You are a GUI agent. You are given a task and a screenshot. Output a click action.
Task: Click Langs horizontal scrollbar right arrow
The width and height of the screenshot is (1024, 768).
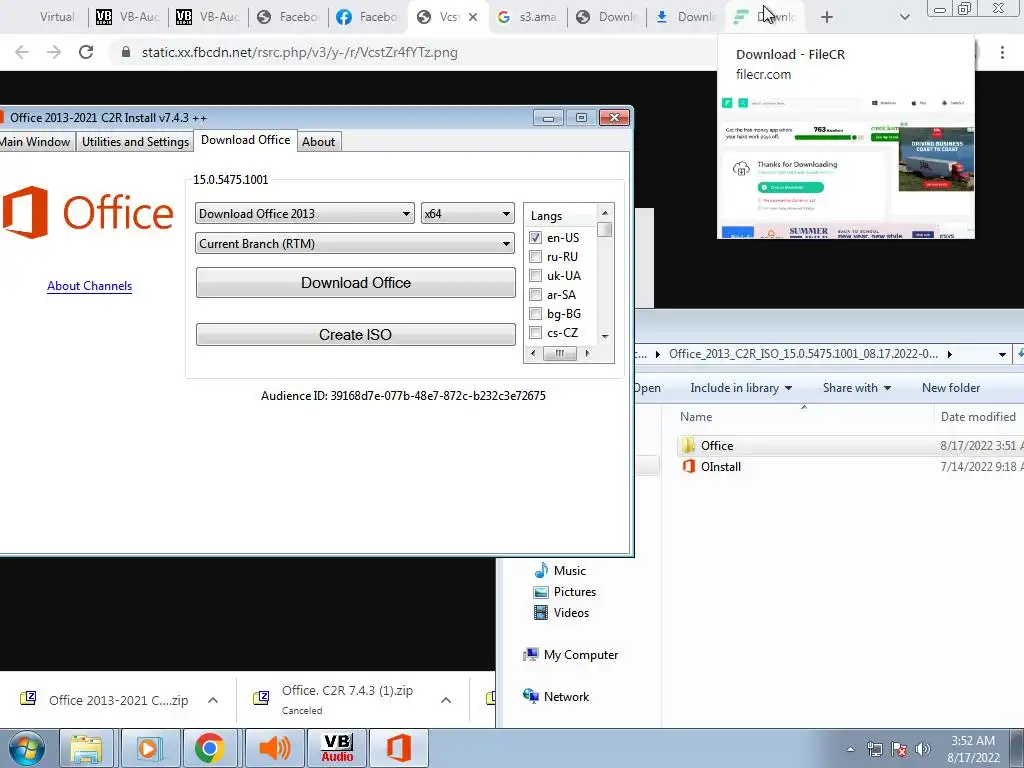(x=587, y=353)
